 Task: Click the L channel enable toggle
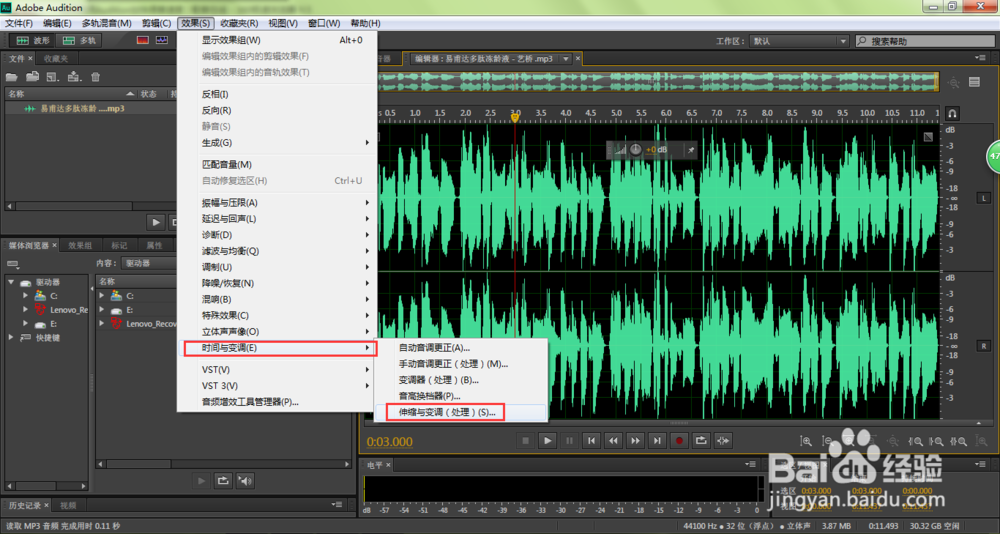click(983, 198)
